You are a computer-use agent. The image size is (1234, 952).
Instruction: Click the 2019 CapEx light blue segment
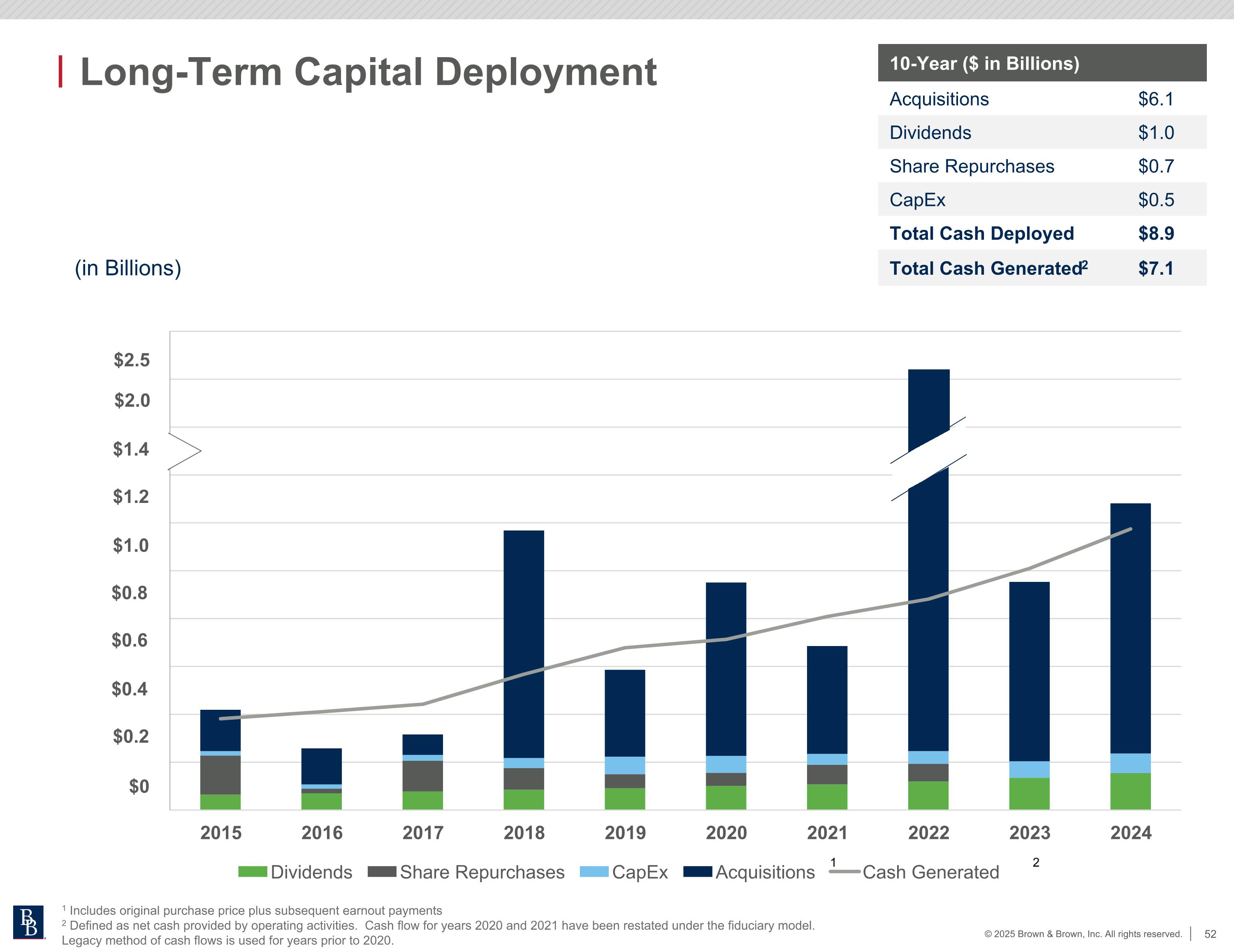624,765
